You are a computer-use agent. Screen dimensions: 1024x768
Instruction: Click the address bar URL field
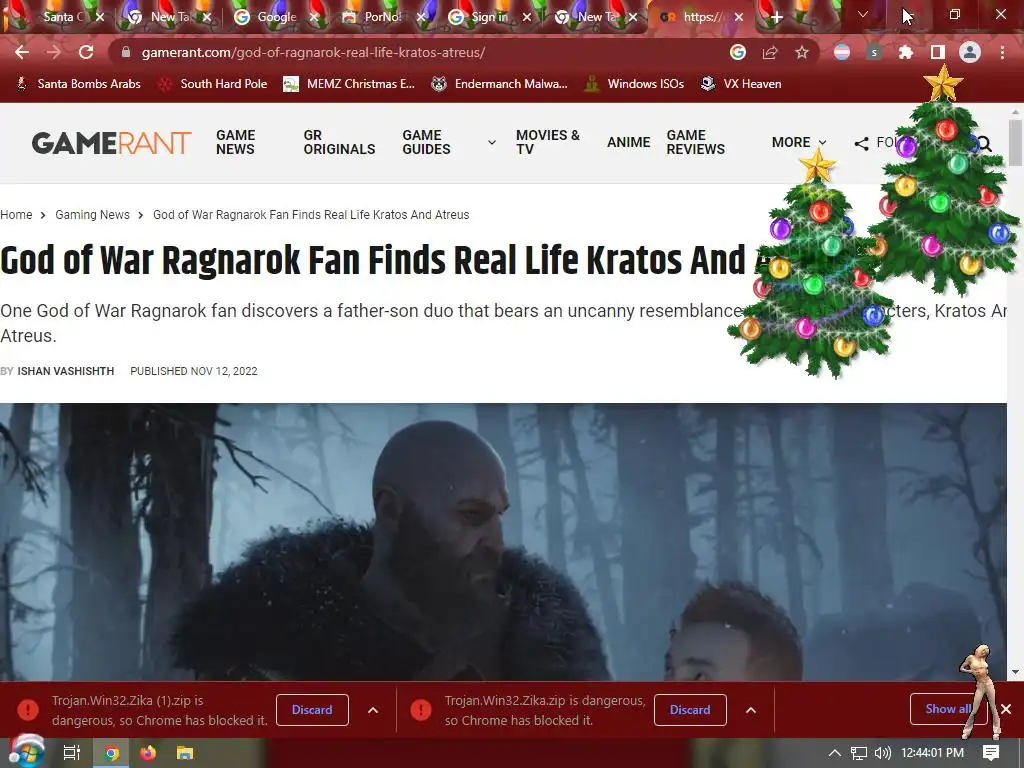pos(418,52)
